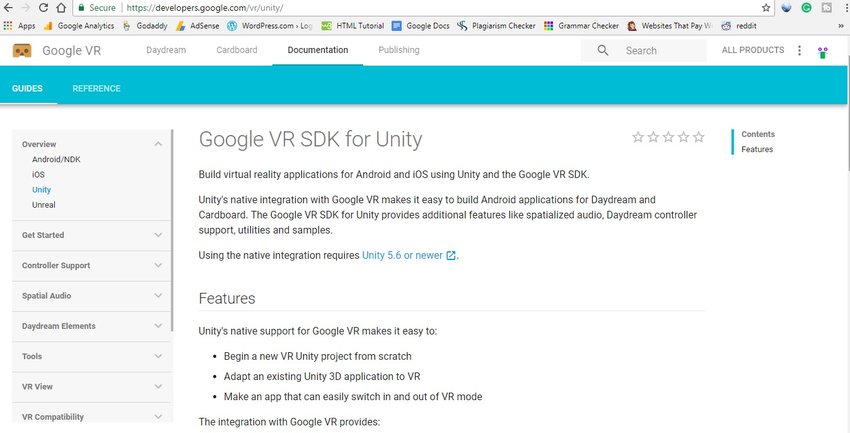
Task: Select Unity in sidebar
Action: click(x=41, y=190)
